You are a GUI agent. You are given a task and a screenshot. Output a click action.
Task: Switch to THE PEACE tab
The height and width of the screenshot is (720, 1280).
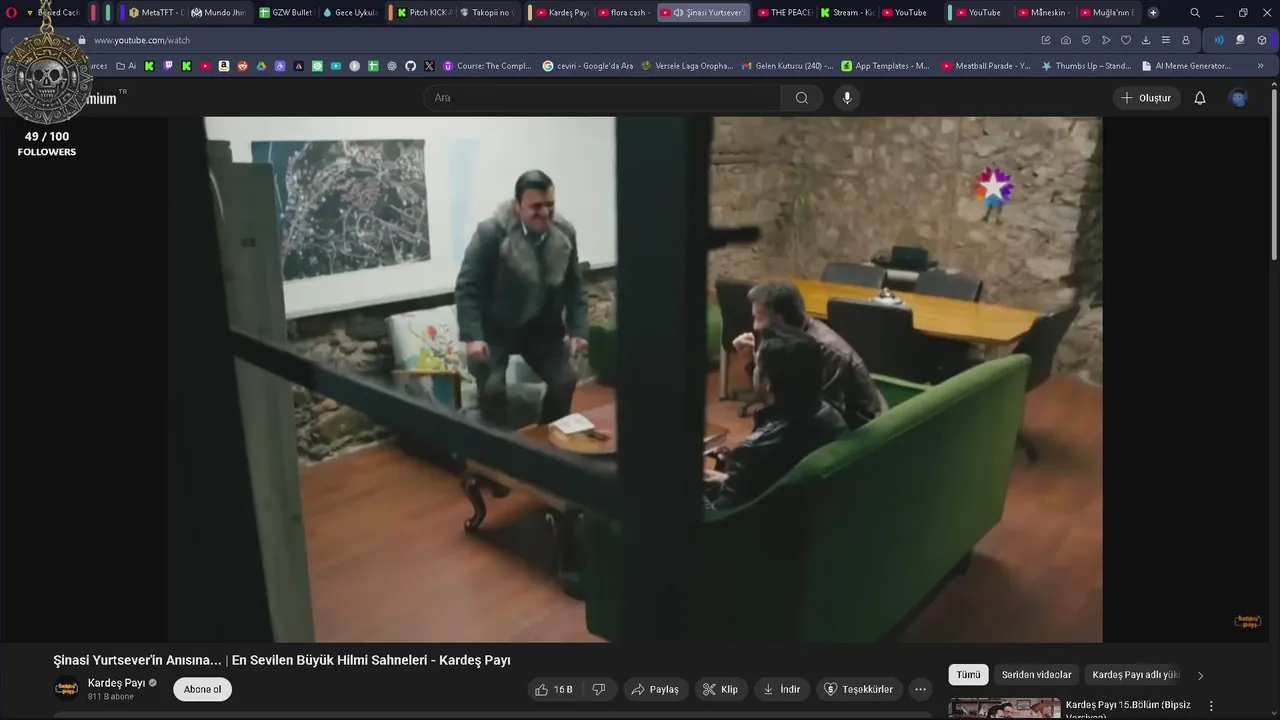click(784, 13)
